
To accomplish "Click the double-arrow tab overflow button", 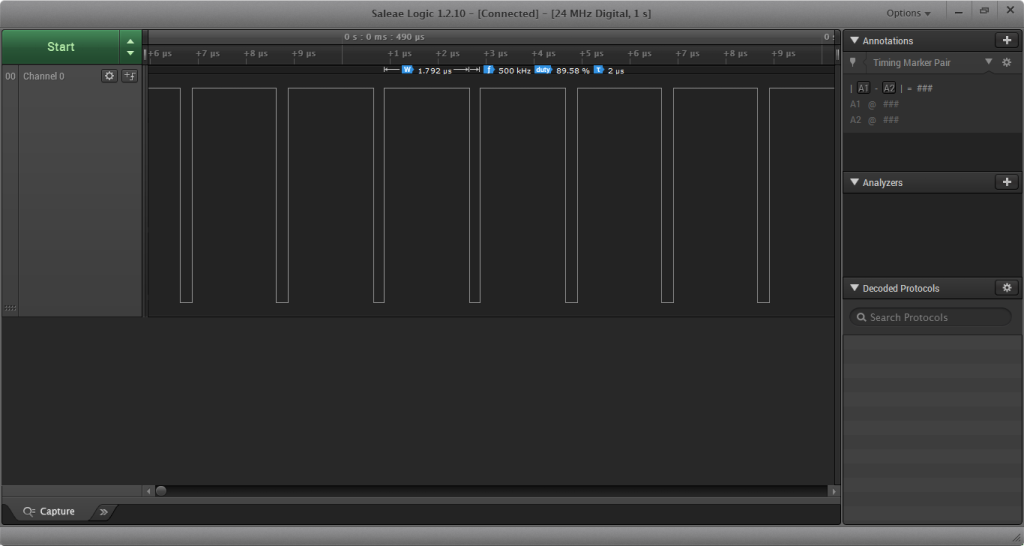I will click(103, 512).
